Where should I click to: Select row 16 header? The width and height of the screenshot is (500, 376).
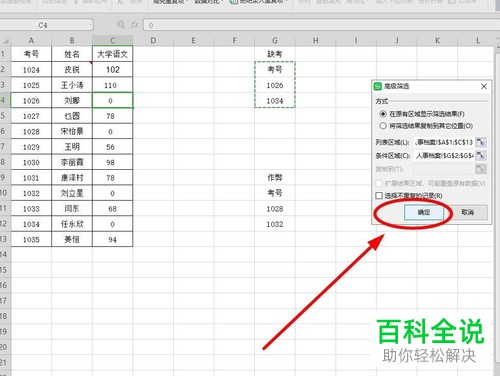(x=4, y=285)
